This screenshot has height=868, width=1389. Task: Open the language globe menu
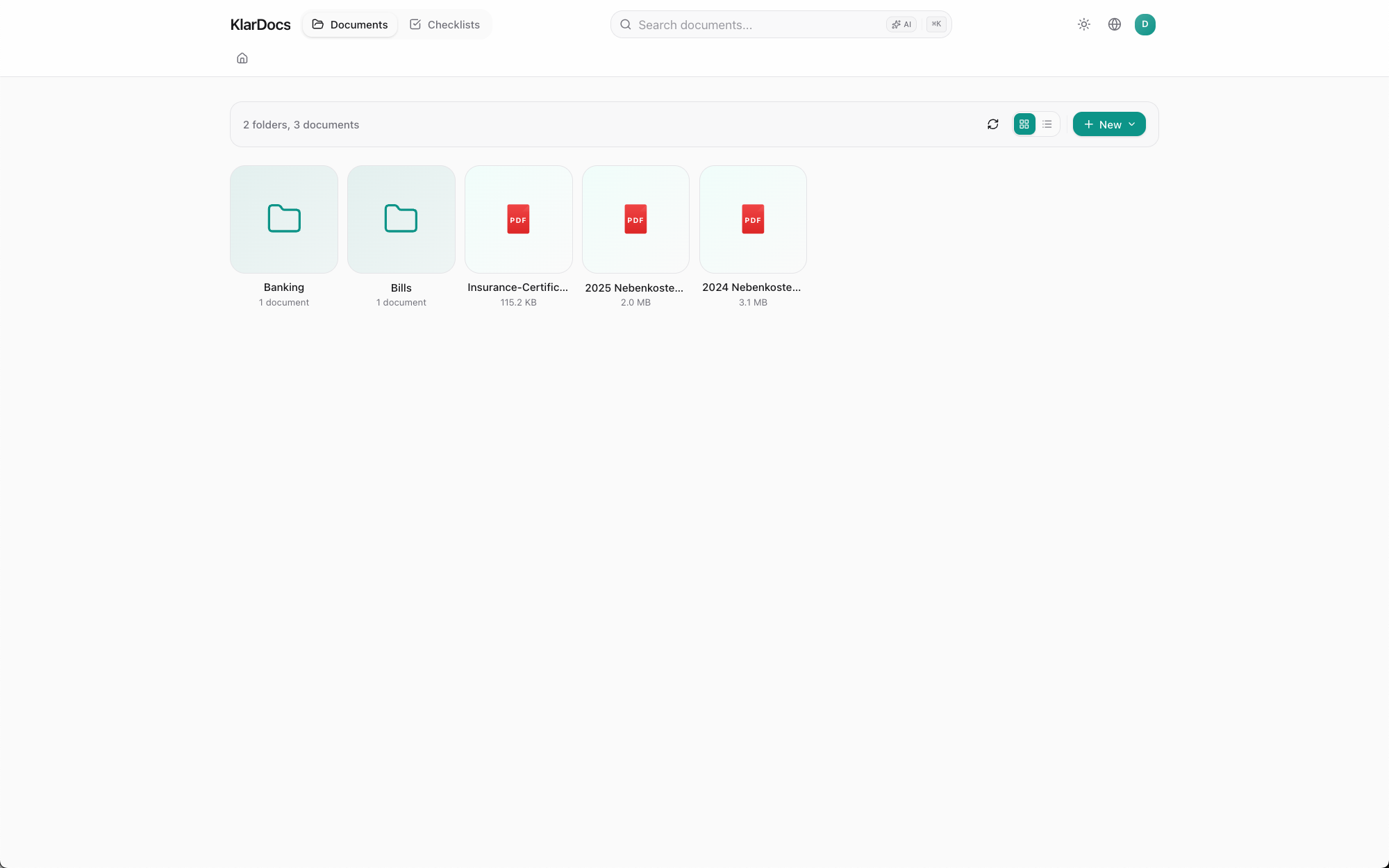1114,24
